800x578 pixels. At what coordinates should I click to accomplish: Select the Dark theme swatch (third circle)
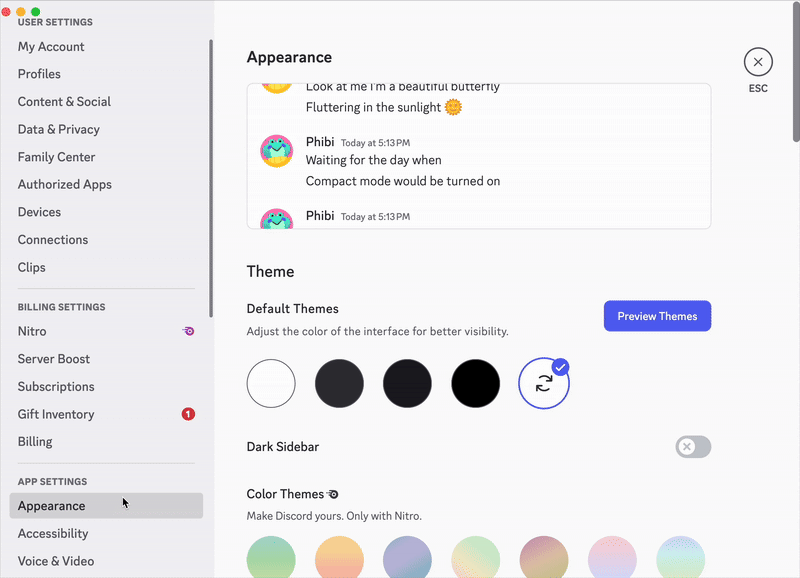[407, 383]
